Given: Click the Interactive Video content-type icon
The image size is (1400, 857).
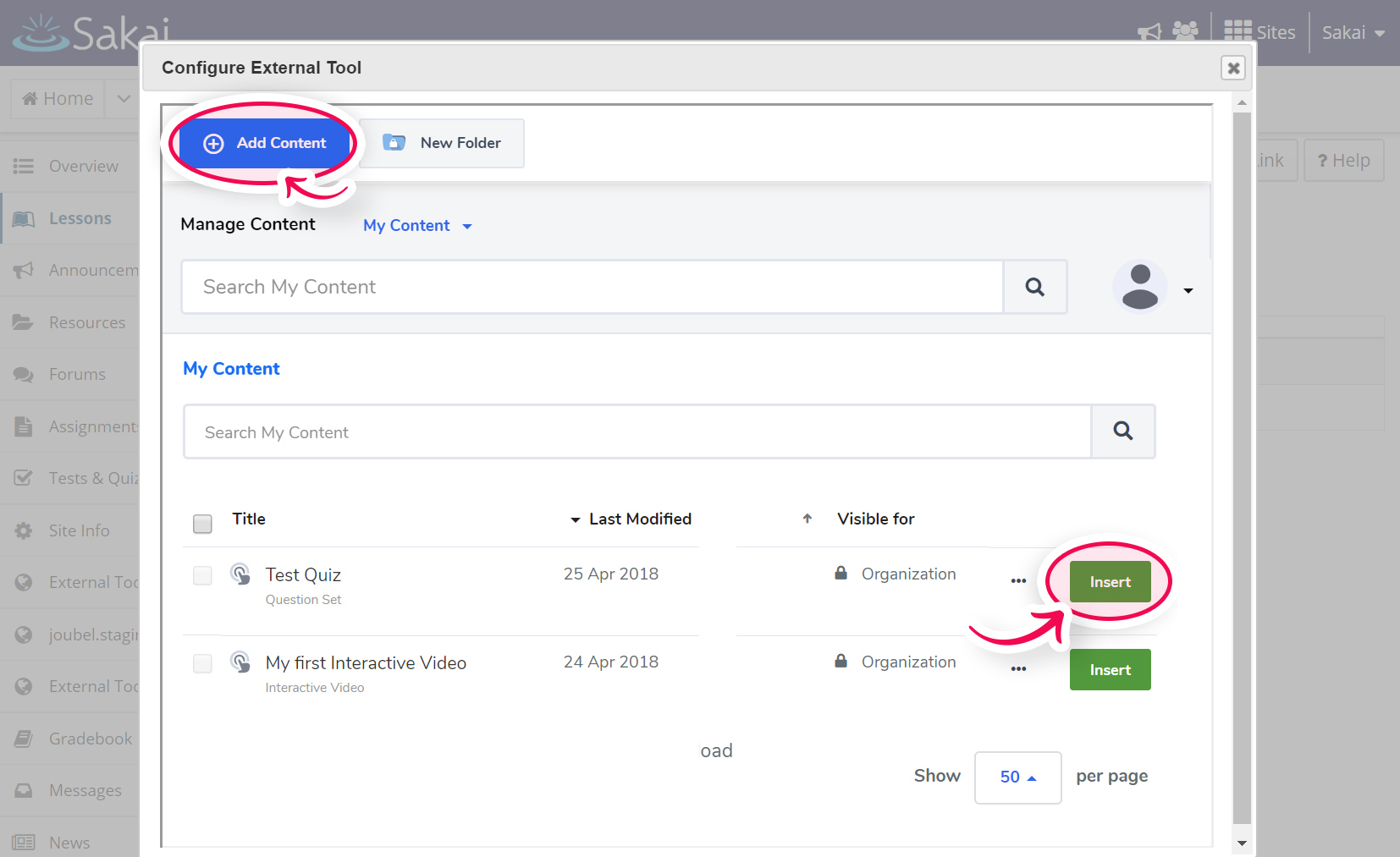Looking at the screenshot, I should click(x=240, y=662).
